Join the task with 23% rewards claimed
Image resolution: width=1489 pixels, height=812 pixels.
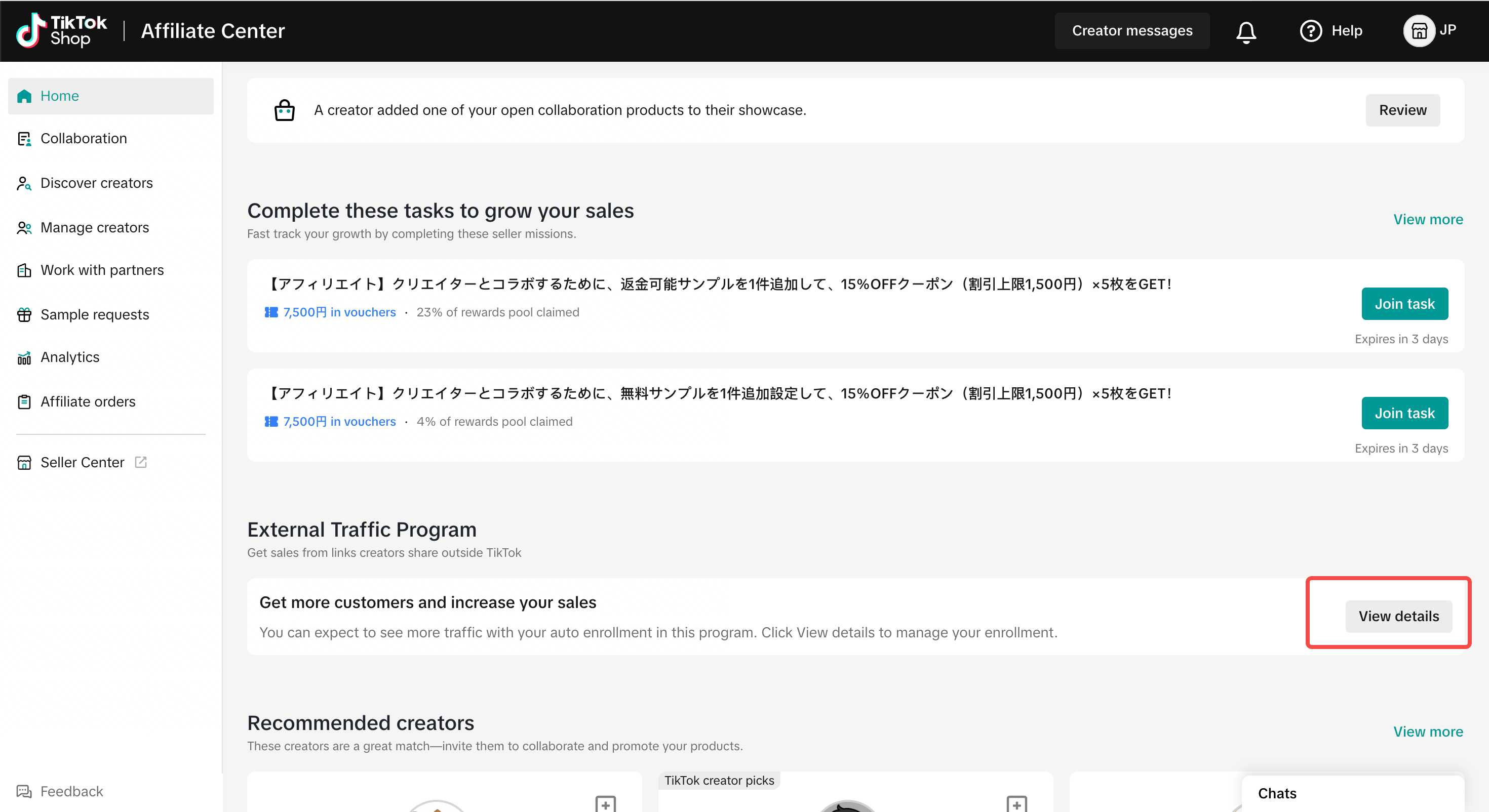tap(1404, 303)
